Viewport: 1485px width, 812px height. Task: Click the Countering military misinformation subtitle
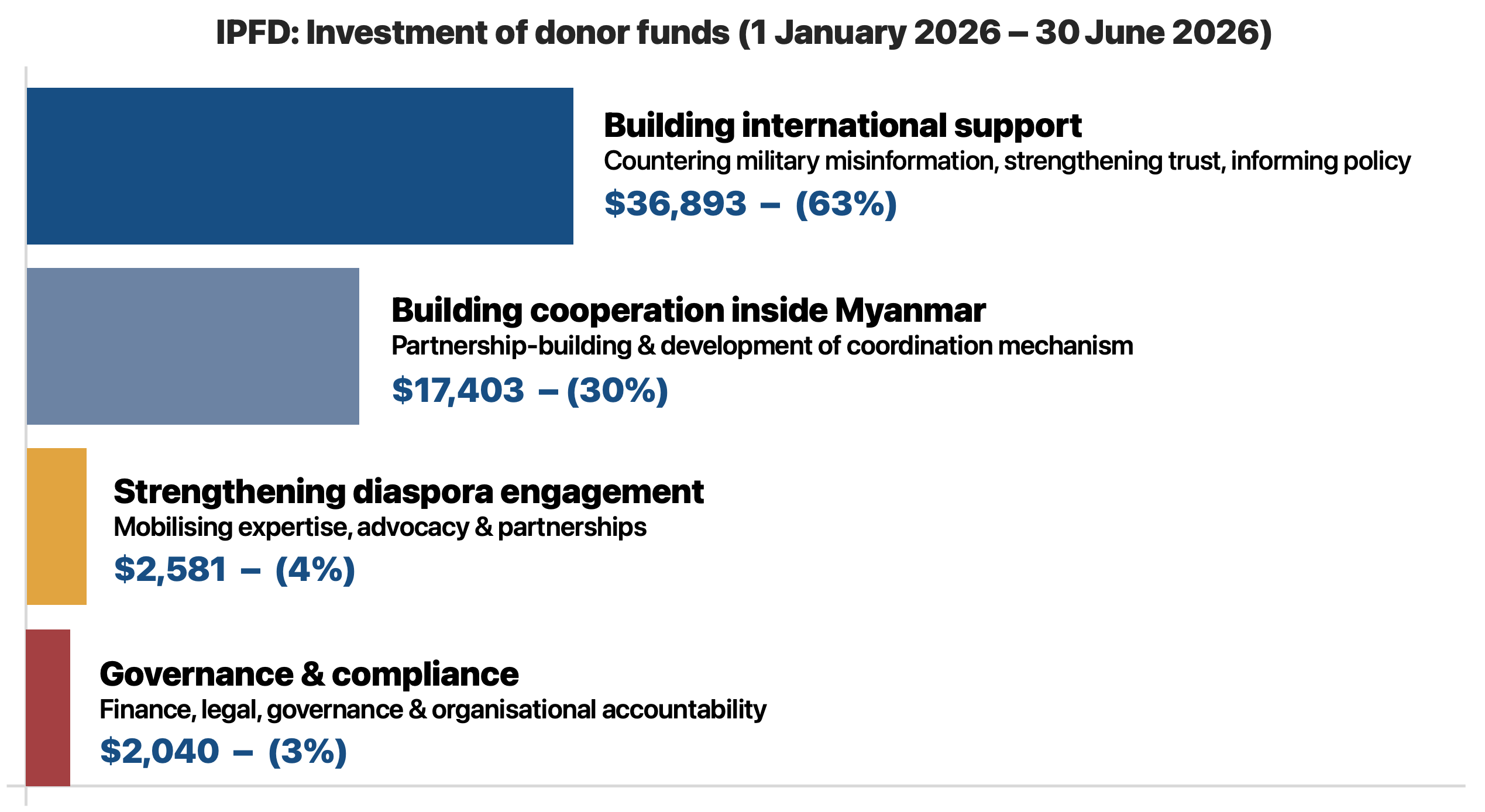[1007, 161]
